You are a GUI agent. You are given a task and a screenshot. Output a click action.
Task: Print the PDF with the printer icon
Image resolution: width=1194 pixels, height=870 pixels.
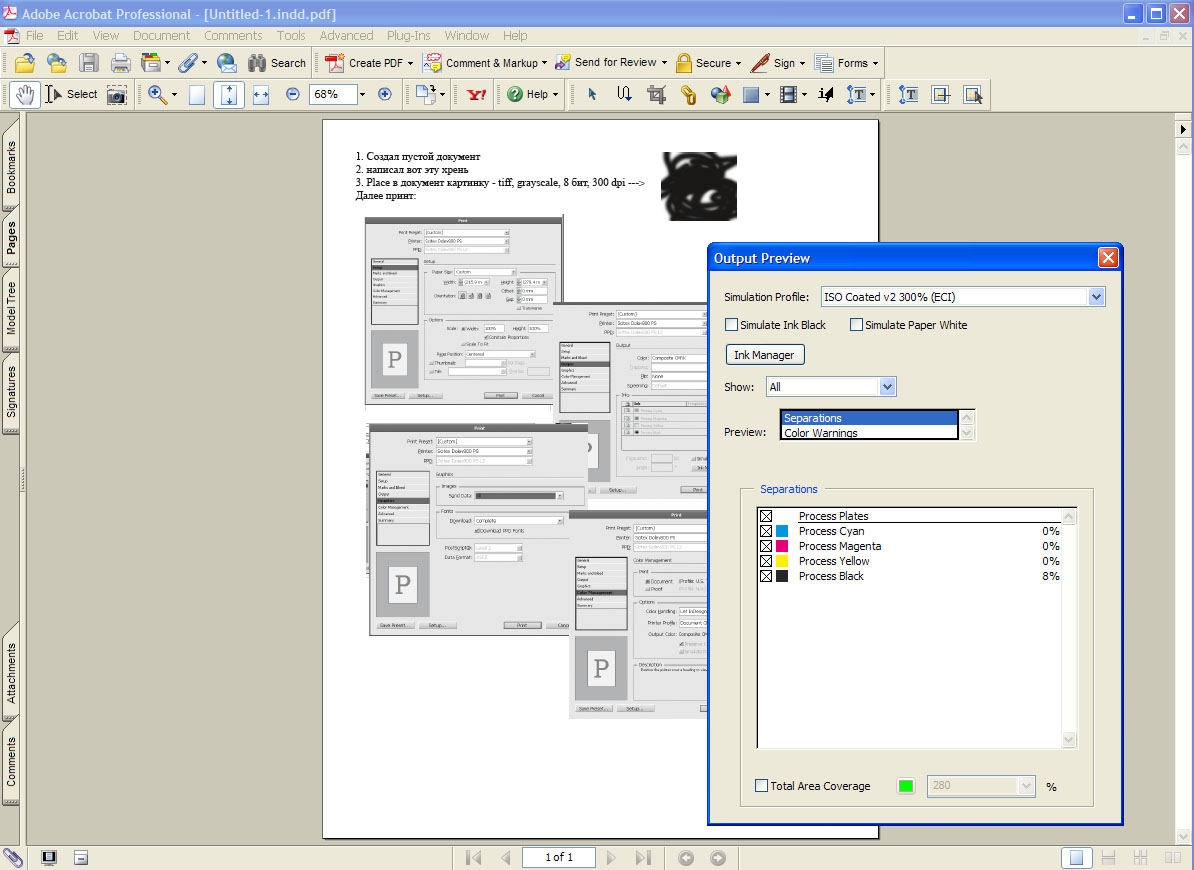coord(120,63)
